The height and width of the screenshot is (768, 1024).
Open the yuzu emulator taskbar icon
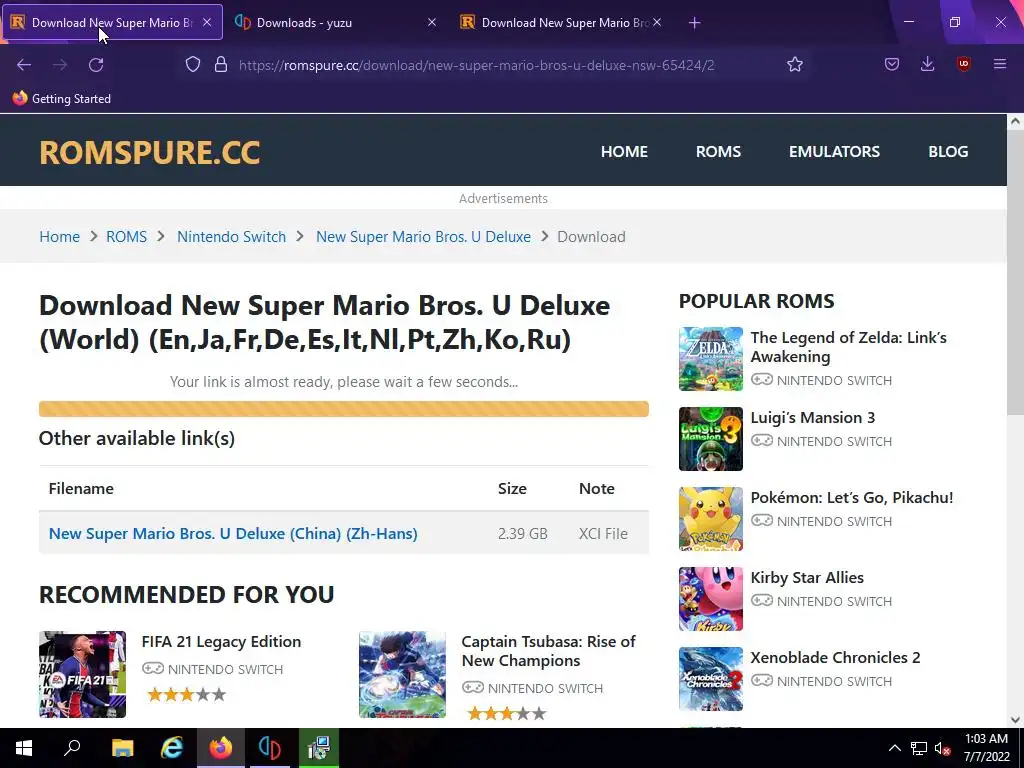point(270,748)
